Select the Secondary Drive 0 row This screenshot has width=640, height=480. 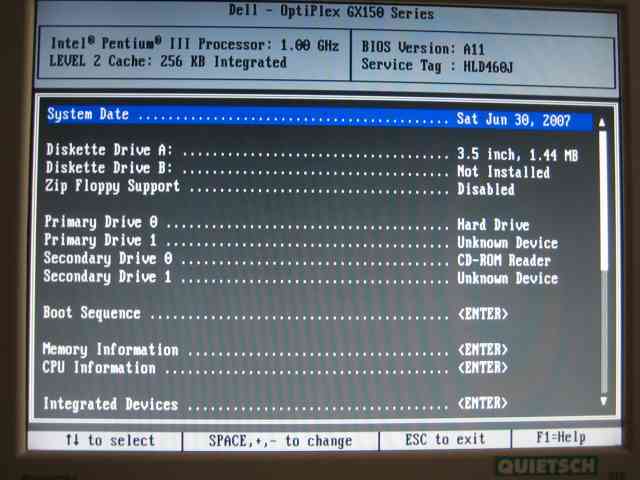click(297, 259)
